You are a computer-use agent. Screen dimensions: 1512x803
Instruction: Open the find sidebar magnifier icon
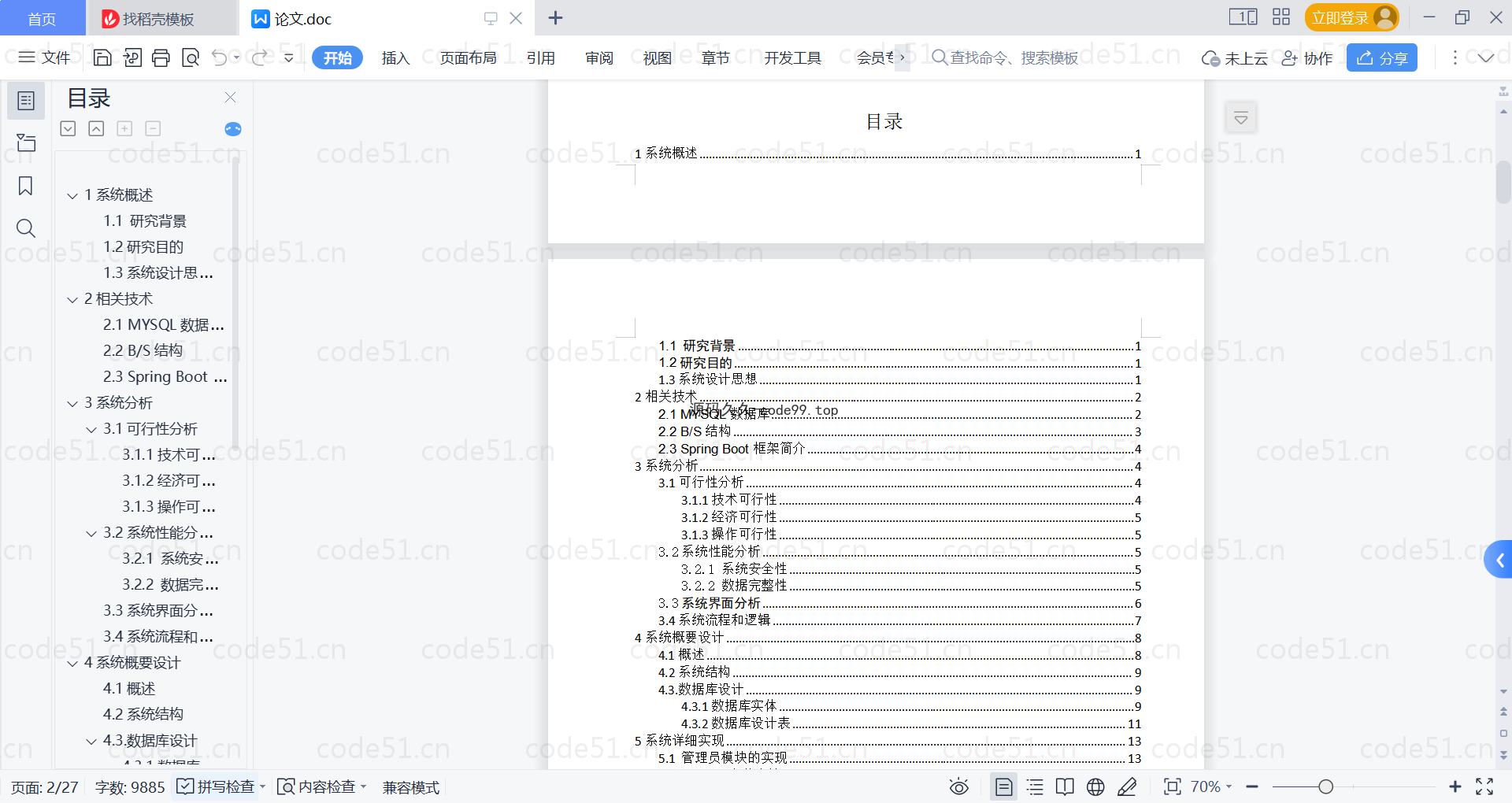[26, 228]
